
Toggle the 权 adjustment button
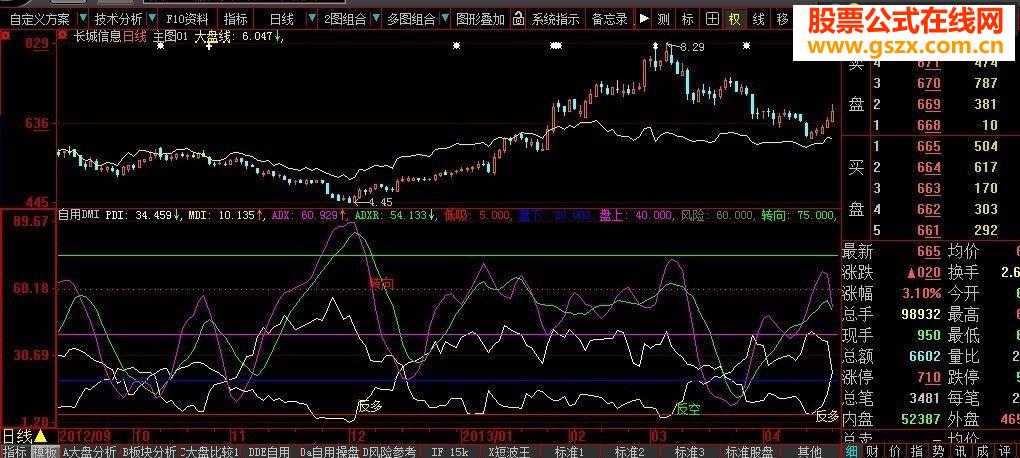tap(734, 19)
